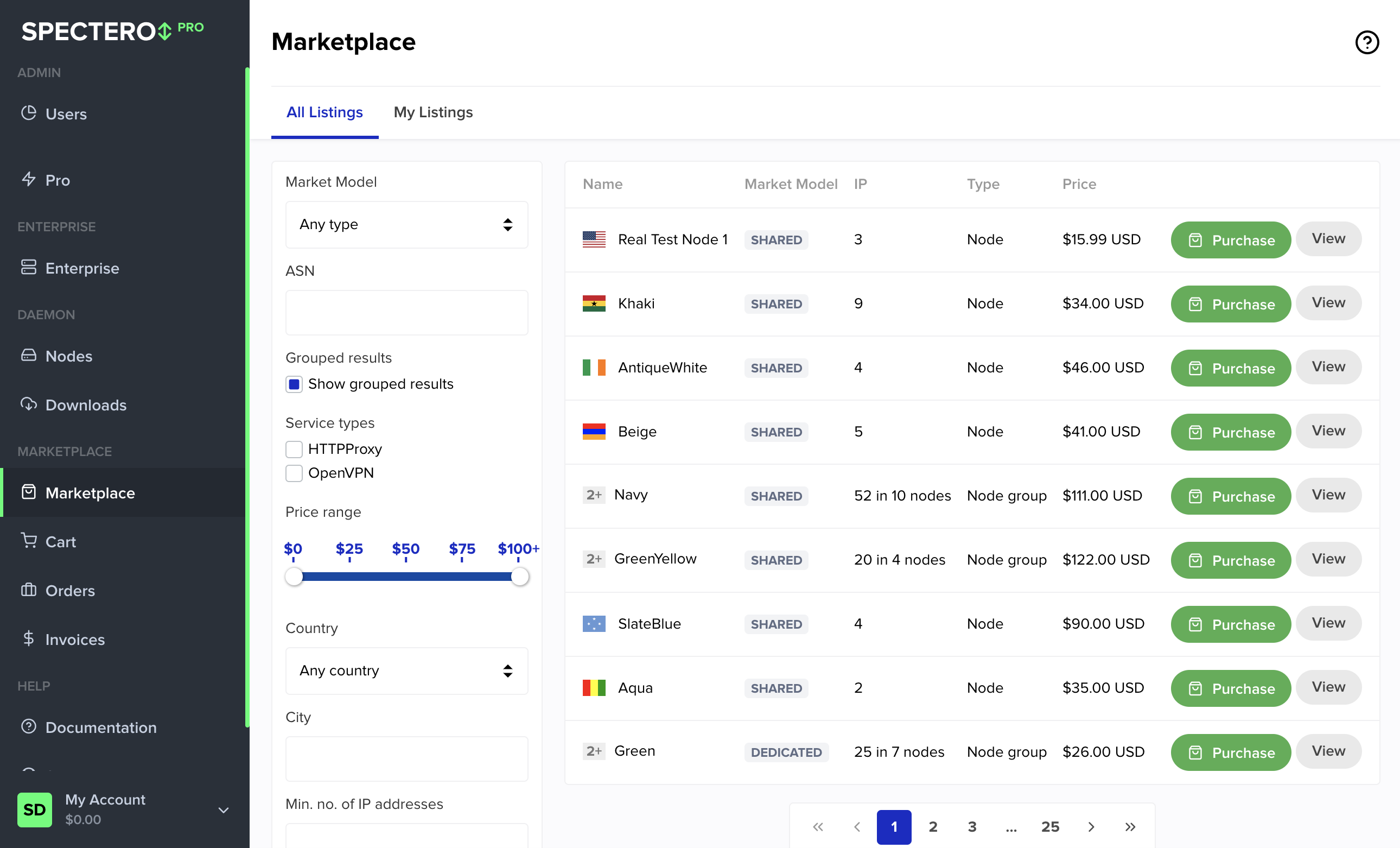Open the Market Model Any type dropdown

click(406, 225)
